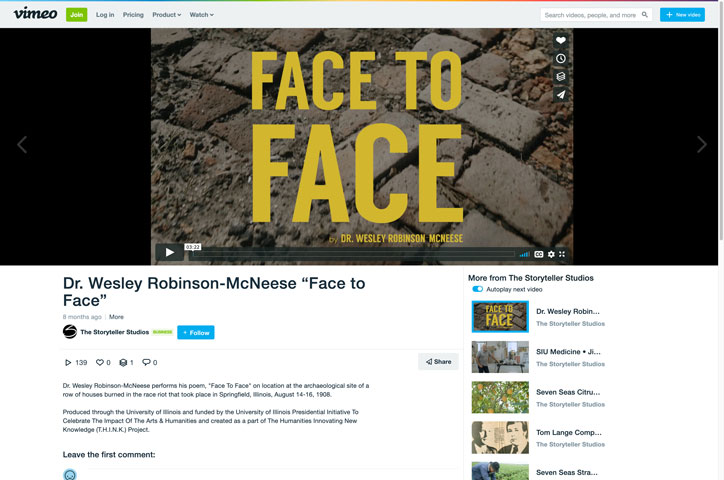This screenshot has width=724, height=480.
Task: Click the plays count icon showing 139
Action: [x=68, y=362]
